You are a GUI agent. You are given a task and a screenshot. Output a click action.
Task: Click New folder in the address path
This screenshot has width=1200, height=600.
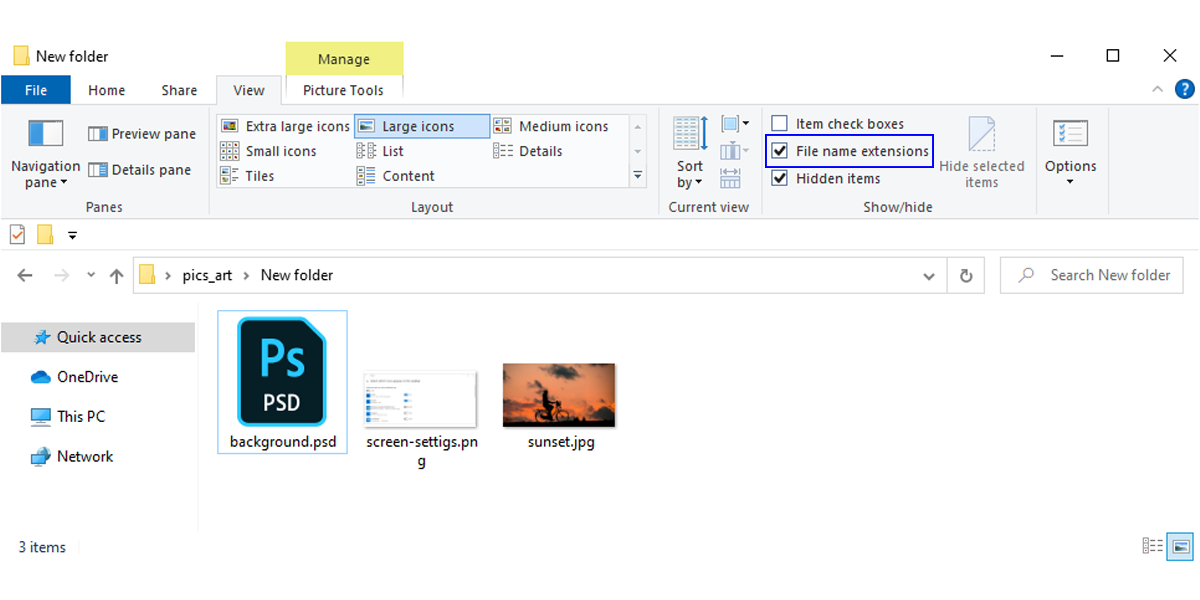297,275
